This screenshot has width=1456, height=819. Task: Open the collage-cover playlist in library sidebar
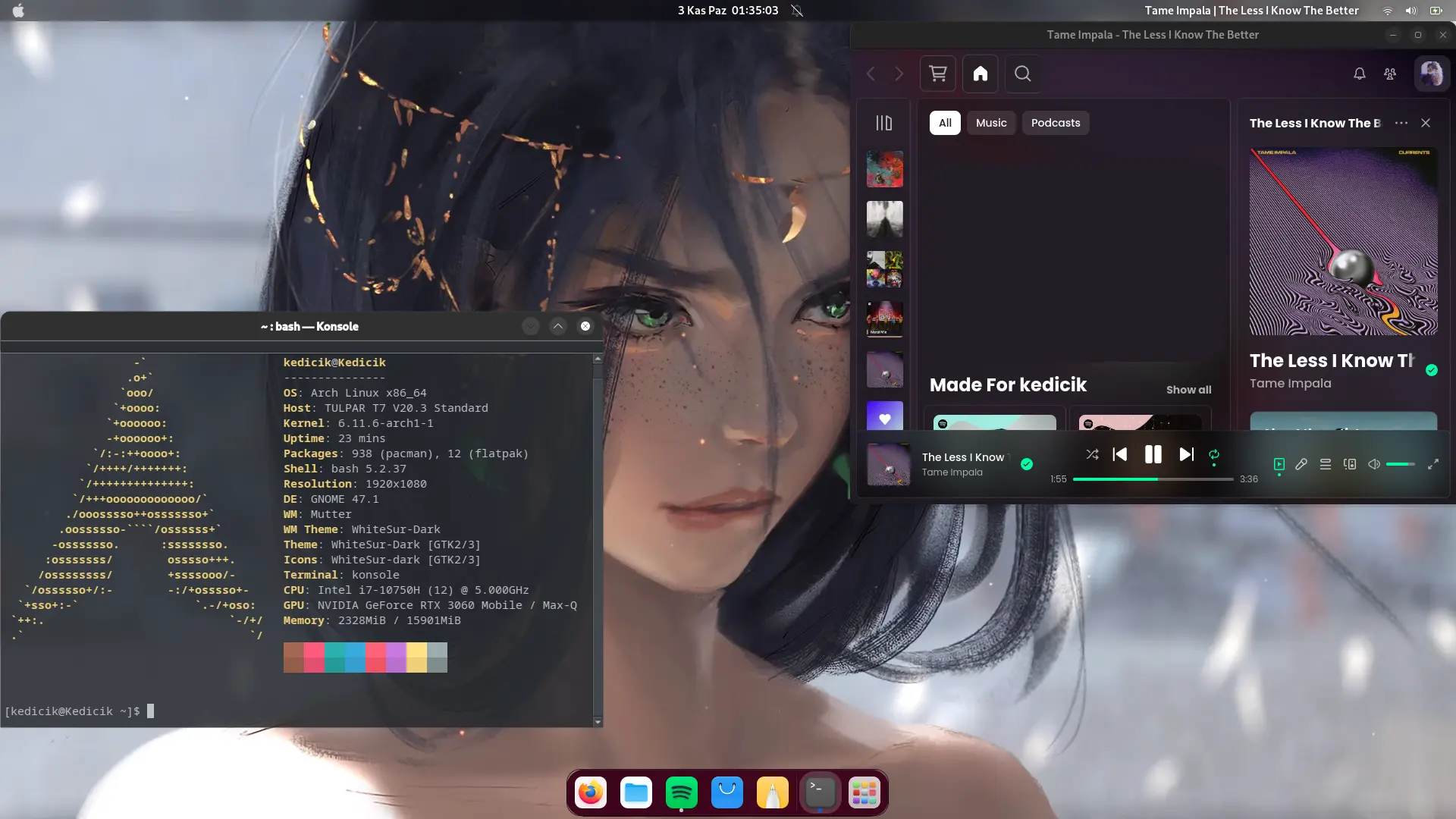click(885, 268)
